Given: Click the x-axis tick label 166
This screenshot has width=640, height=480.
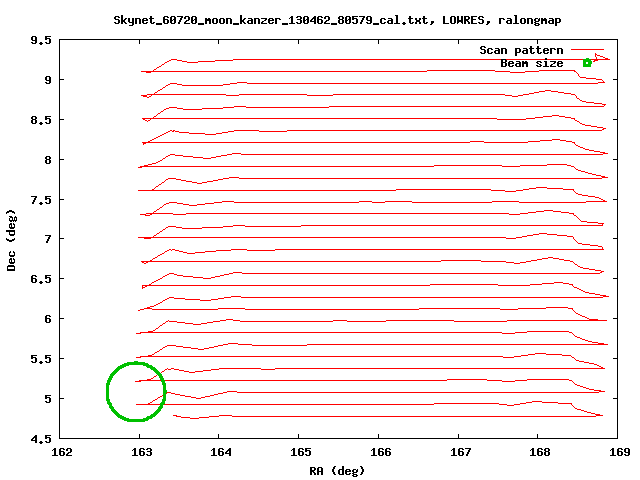Looking at the screenshot, I should [380, 452].
